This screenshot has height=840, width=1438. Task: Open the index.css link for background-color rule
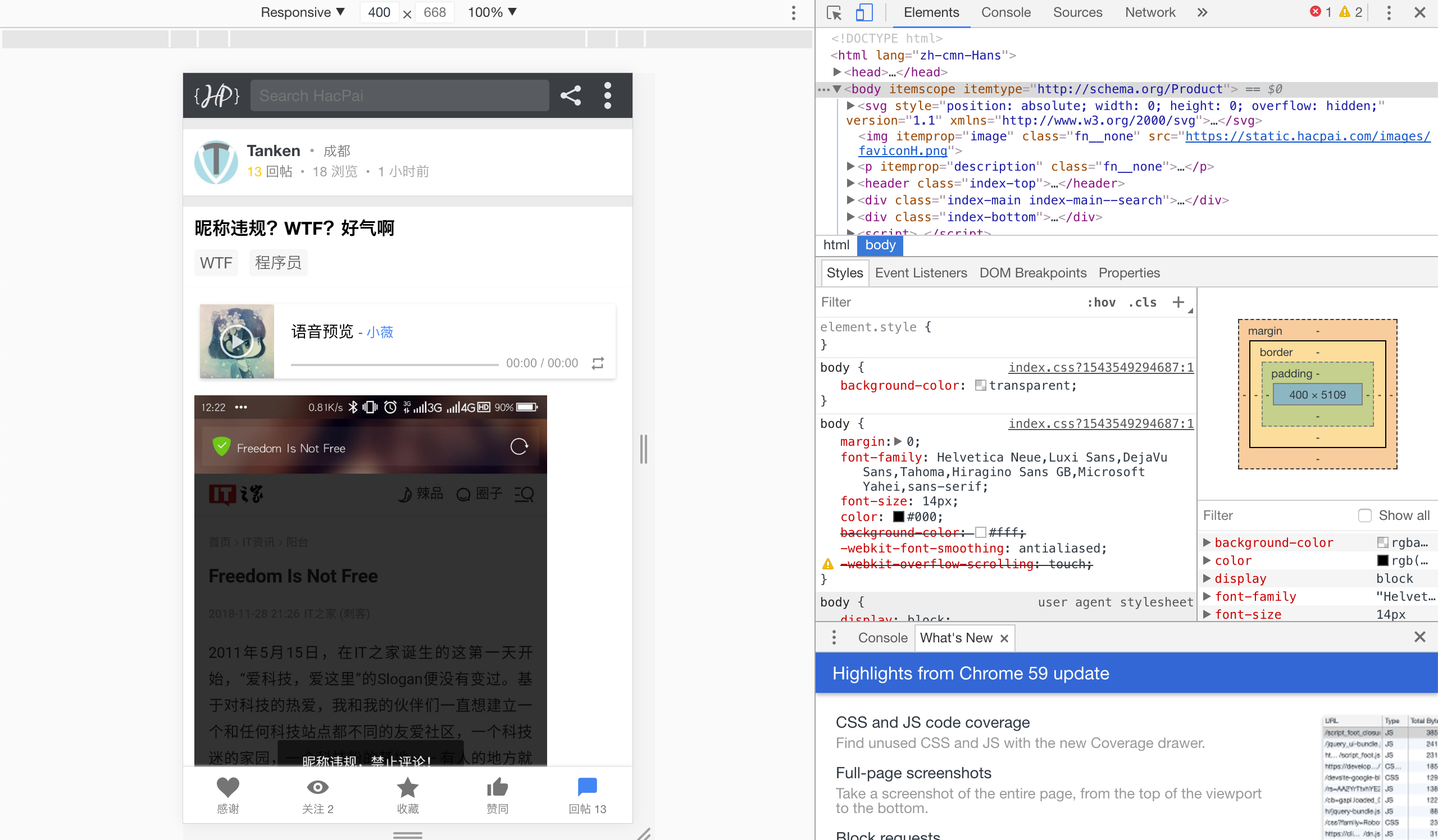pyautogui.click(x=1100, y=368)
